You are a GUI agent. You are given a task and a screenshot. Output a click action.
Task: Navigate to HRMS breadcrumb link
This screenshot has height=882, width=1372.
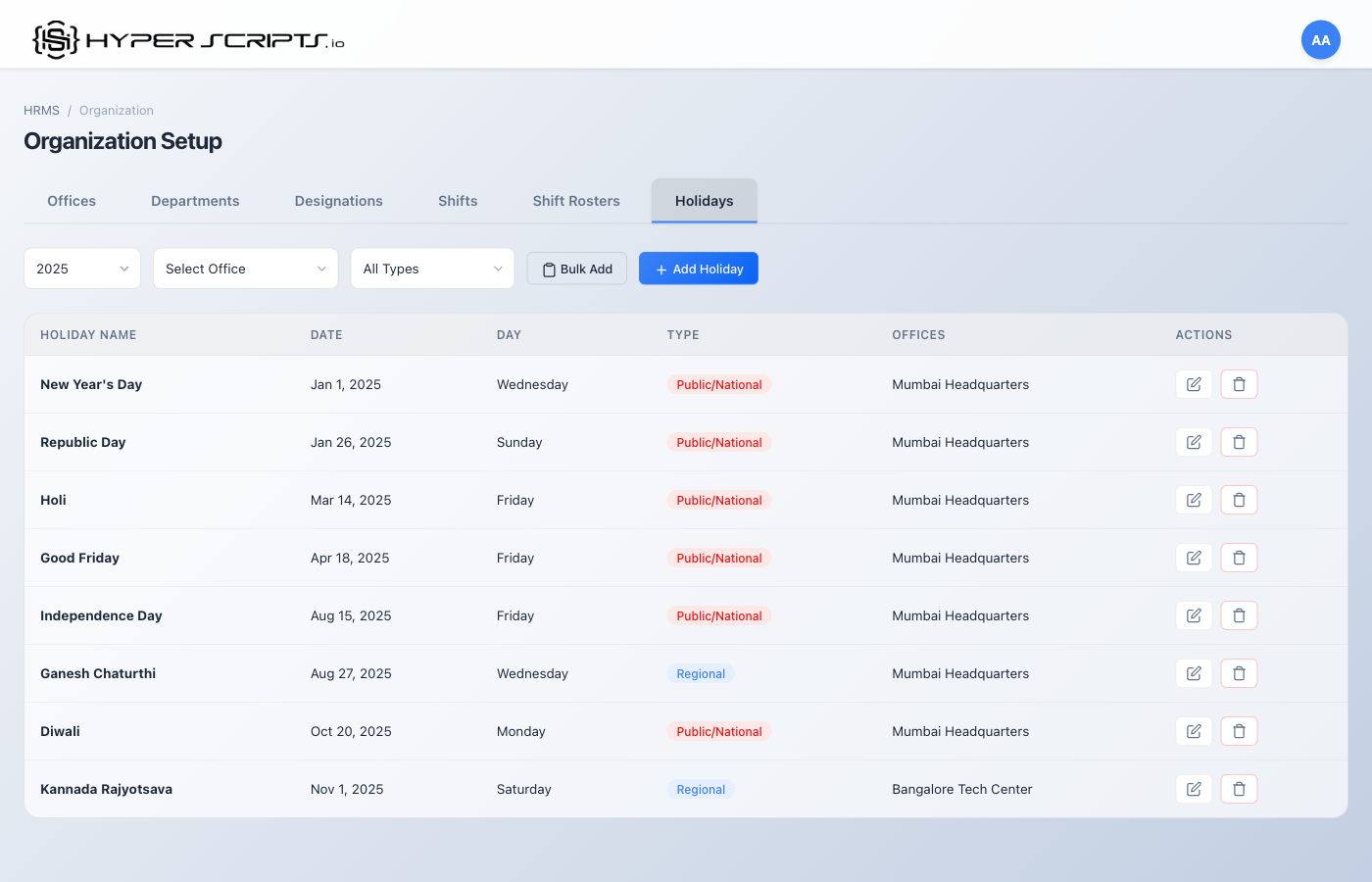tap(41, 111)
